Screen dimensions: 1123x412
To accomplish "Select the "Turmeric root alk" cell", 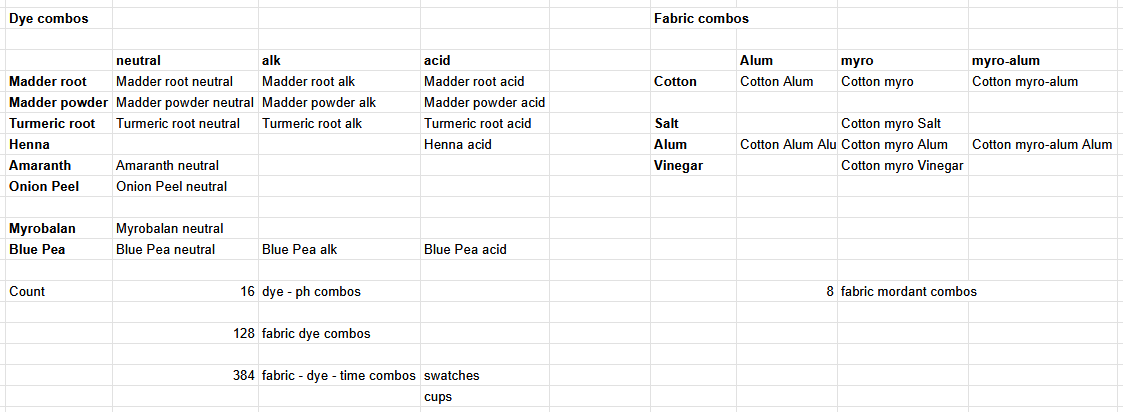I will pyautogui.click(x=311, y=124).
